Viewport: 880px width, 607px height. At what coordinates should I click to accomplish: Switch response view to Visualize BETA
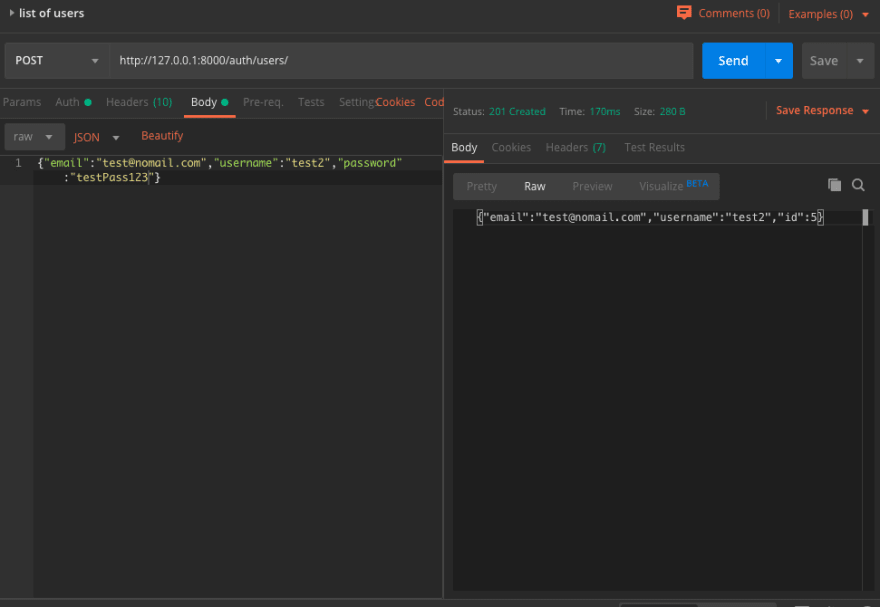pos(673,186)
